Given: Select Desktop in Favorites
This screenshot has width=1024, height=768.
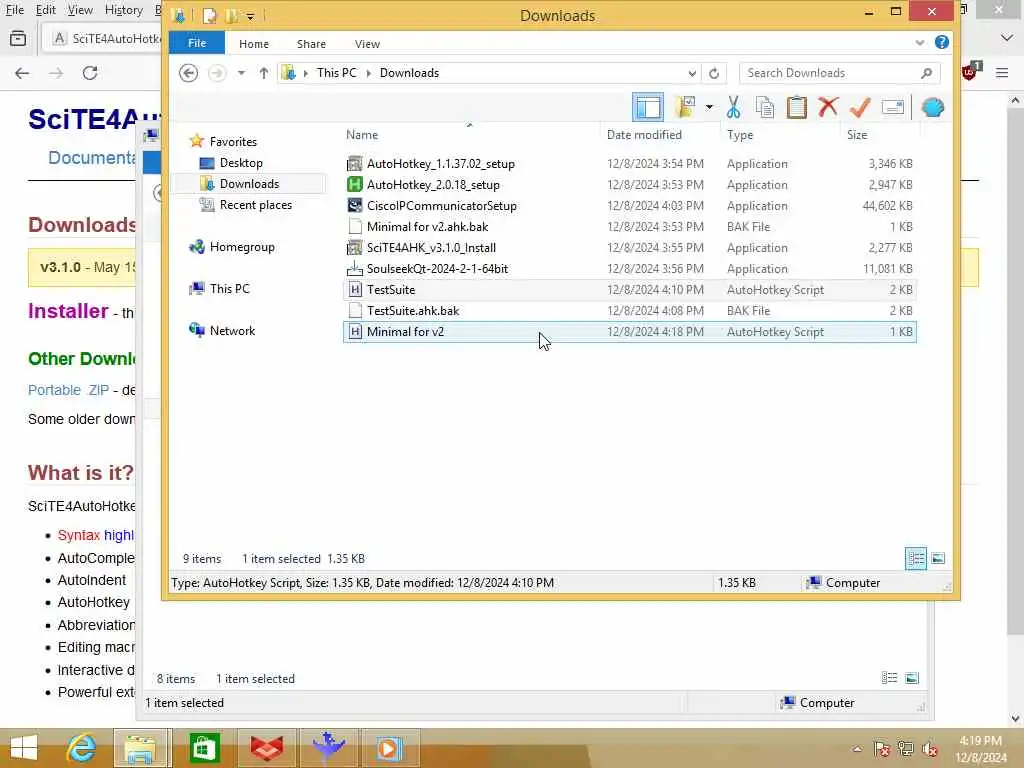Looking at the screenshot, I should 241,163.
